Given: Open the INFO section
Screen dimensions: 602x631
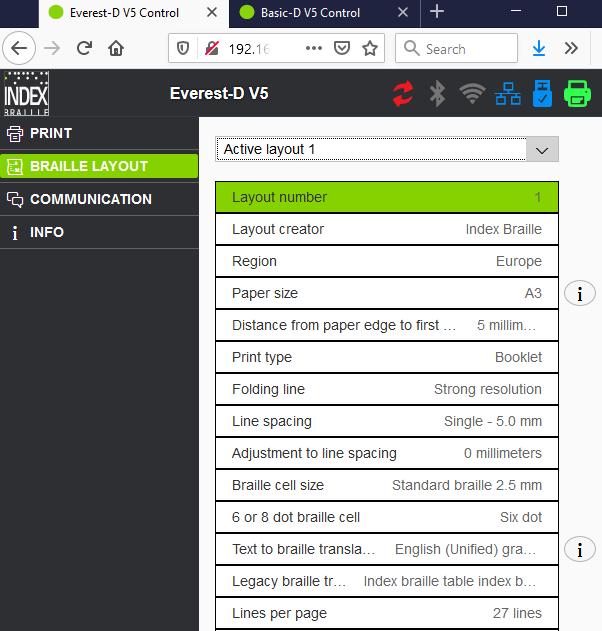Looking at the screenshot, I should [99, 232].
